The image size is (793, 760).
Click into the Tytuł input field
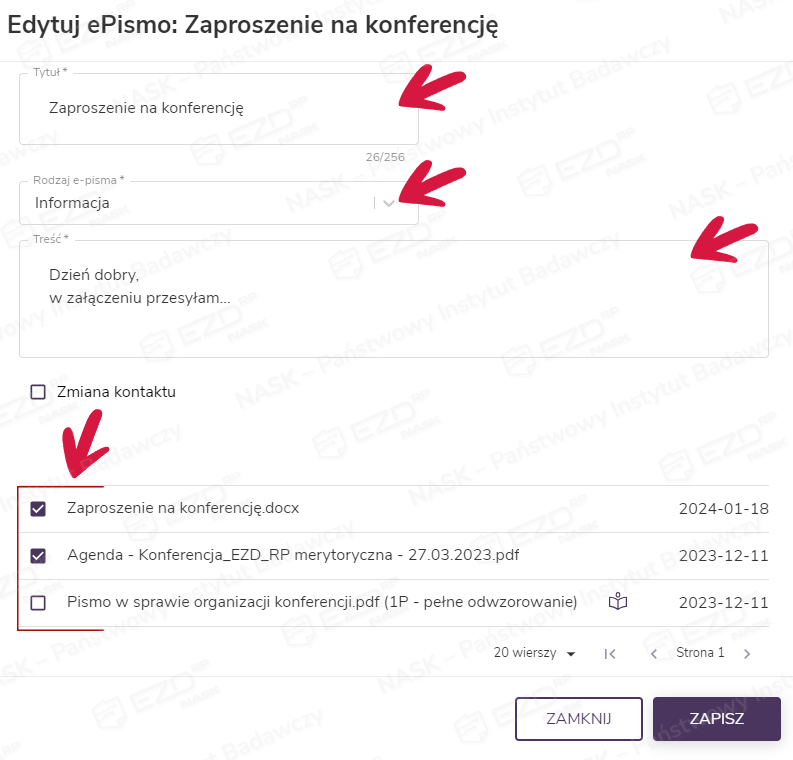point(218,108)
